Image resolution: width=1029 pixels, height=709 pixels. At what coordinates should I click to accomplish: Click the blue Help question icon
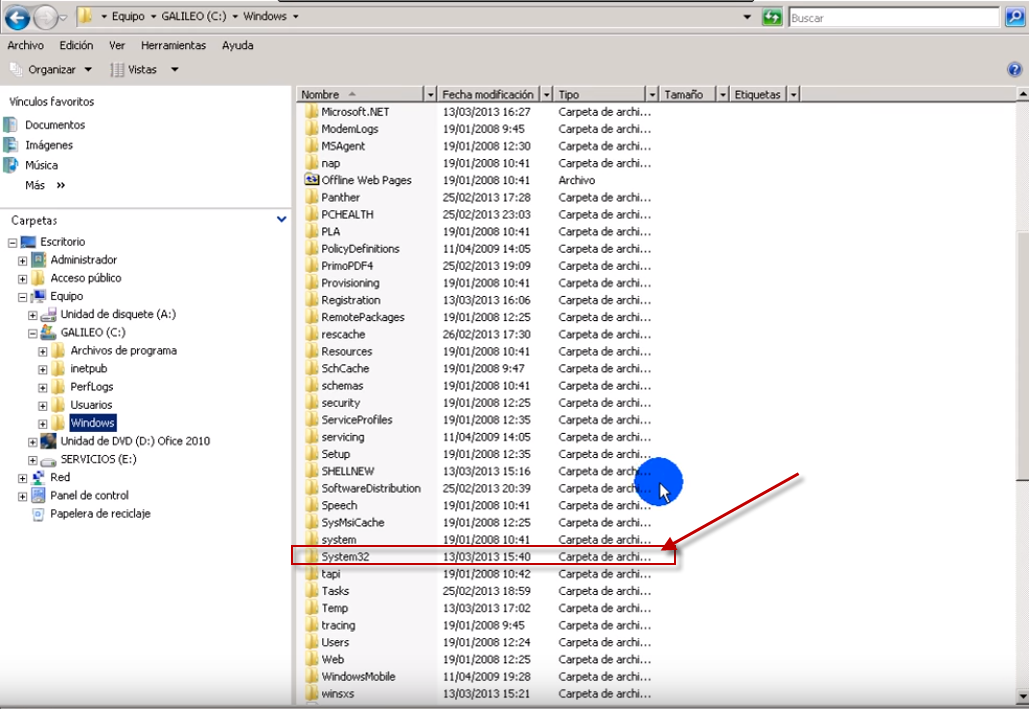pos(1013,70)
